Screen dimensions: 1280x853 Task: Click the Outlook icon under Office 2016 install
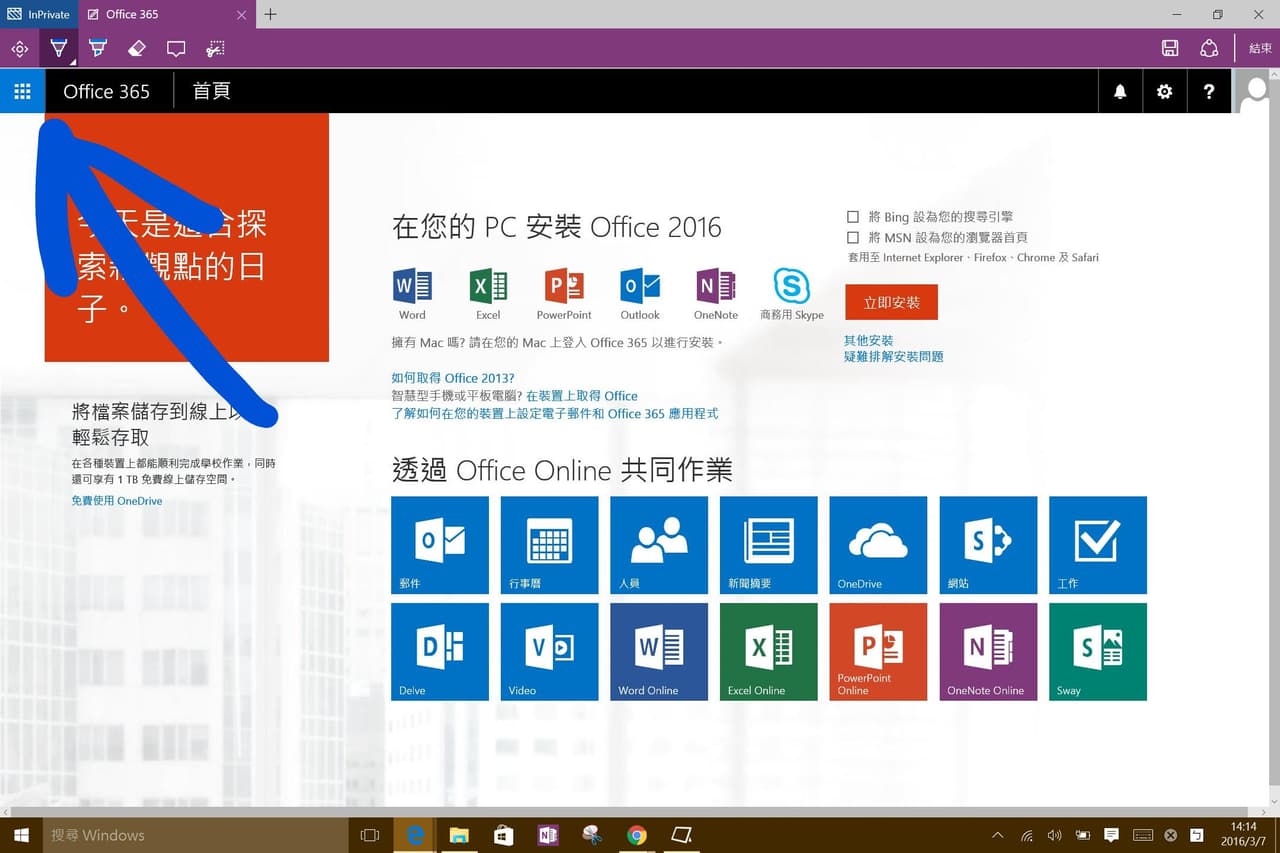tap(640, 286)
